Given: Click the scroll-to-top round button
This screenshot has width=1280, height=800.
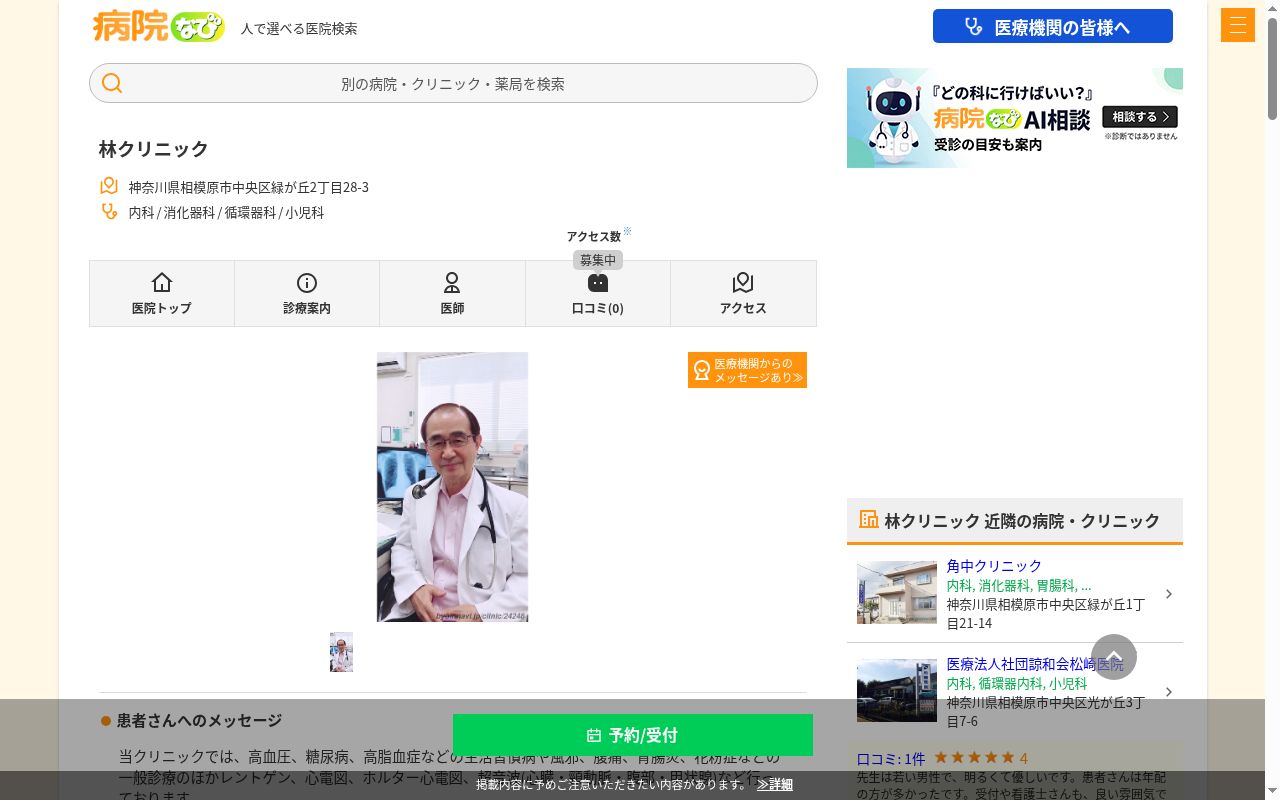Looking at the screenshot, I should tap(1114, 657).
